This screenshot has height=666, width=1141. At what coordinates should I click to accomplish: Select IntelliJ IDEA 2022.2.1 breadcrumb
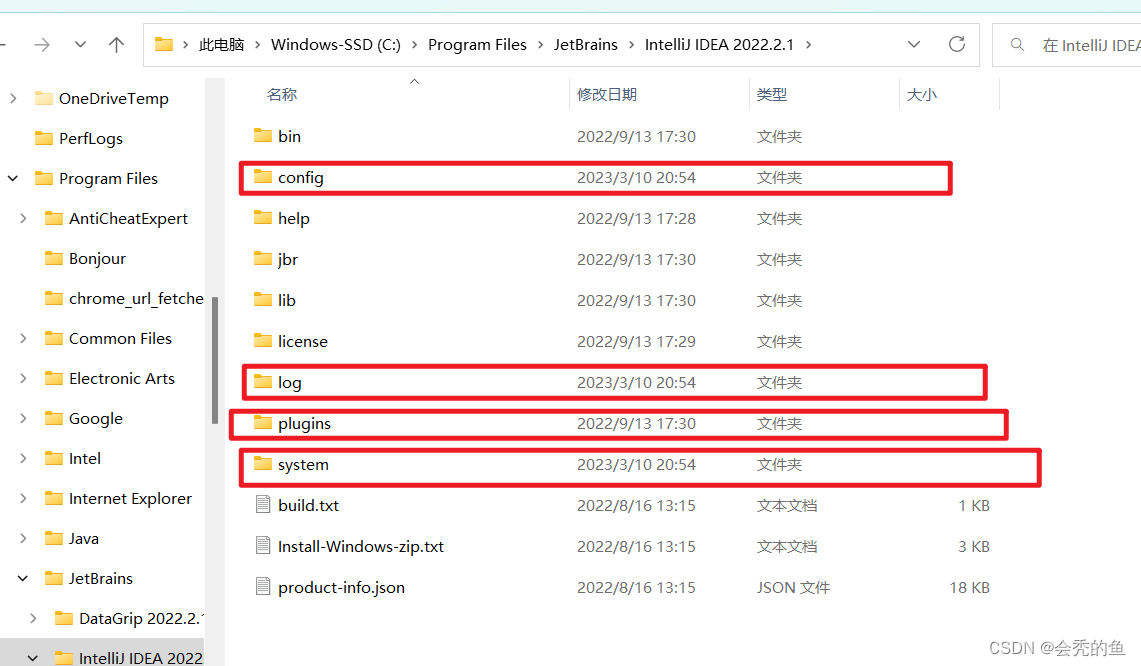click(x=719, y=45)
